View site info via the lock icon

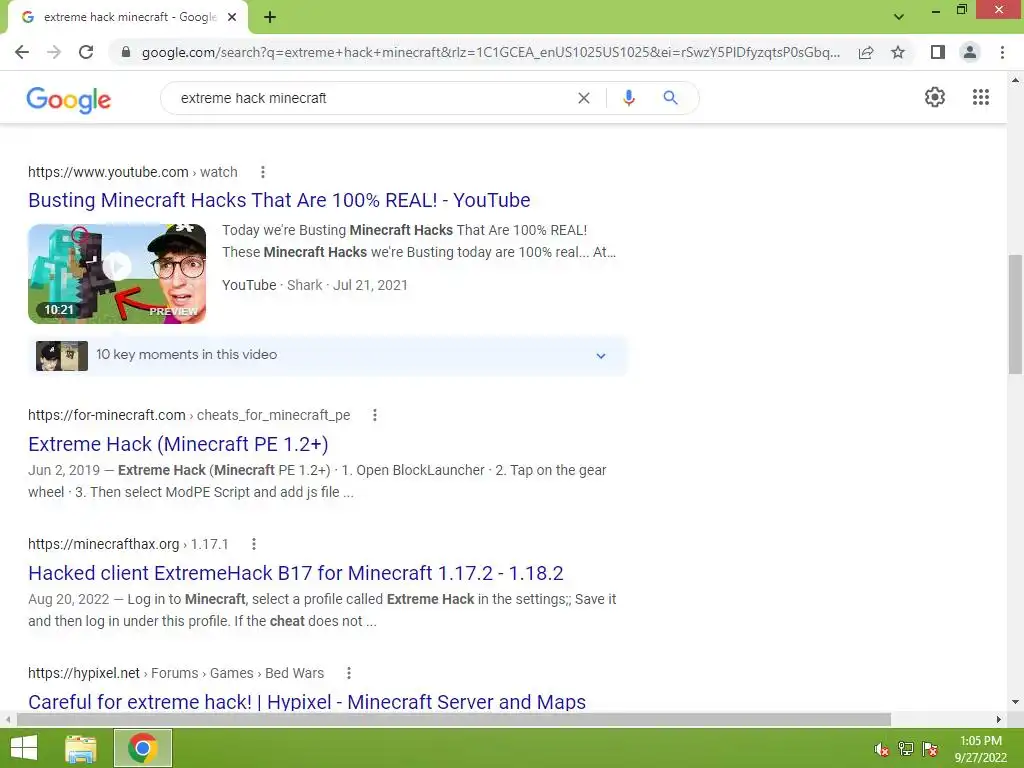click(x=126, y=52)
